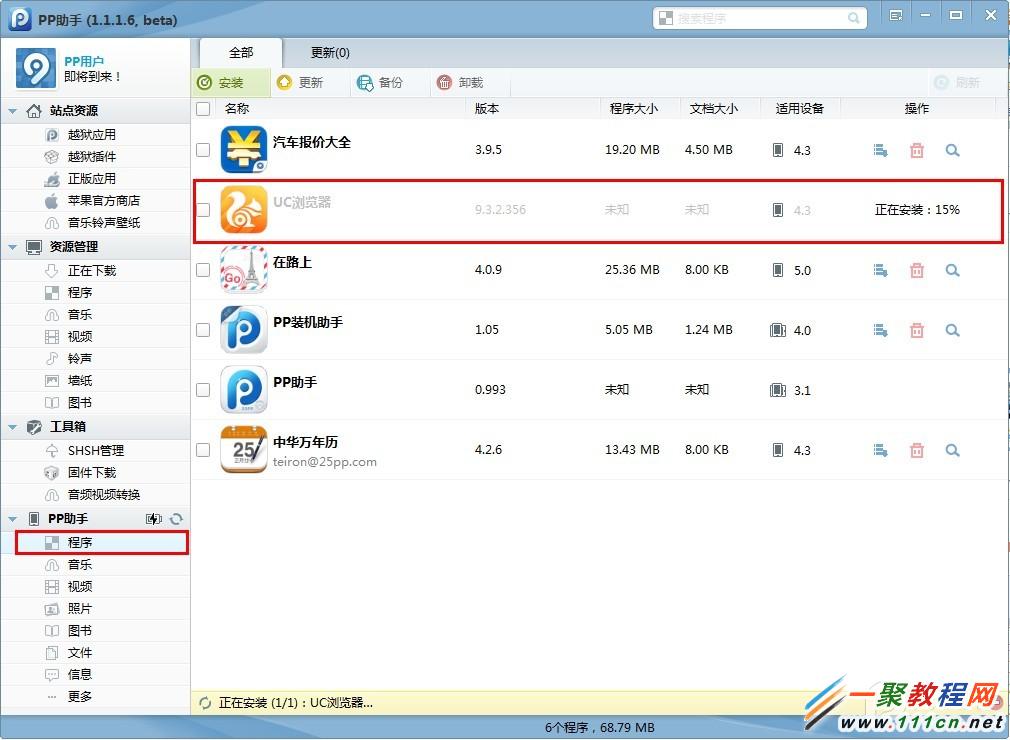Select the 汽车报价大全 row checkbox
The width and height of the screenshot is (1010, 740).
pyautogui.click(x=202, y=150)
